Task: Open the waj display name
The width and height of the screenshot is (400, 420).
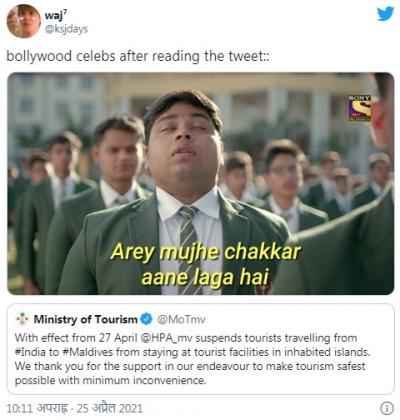Action: [x=56, y=15]
